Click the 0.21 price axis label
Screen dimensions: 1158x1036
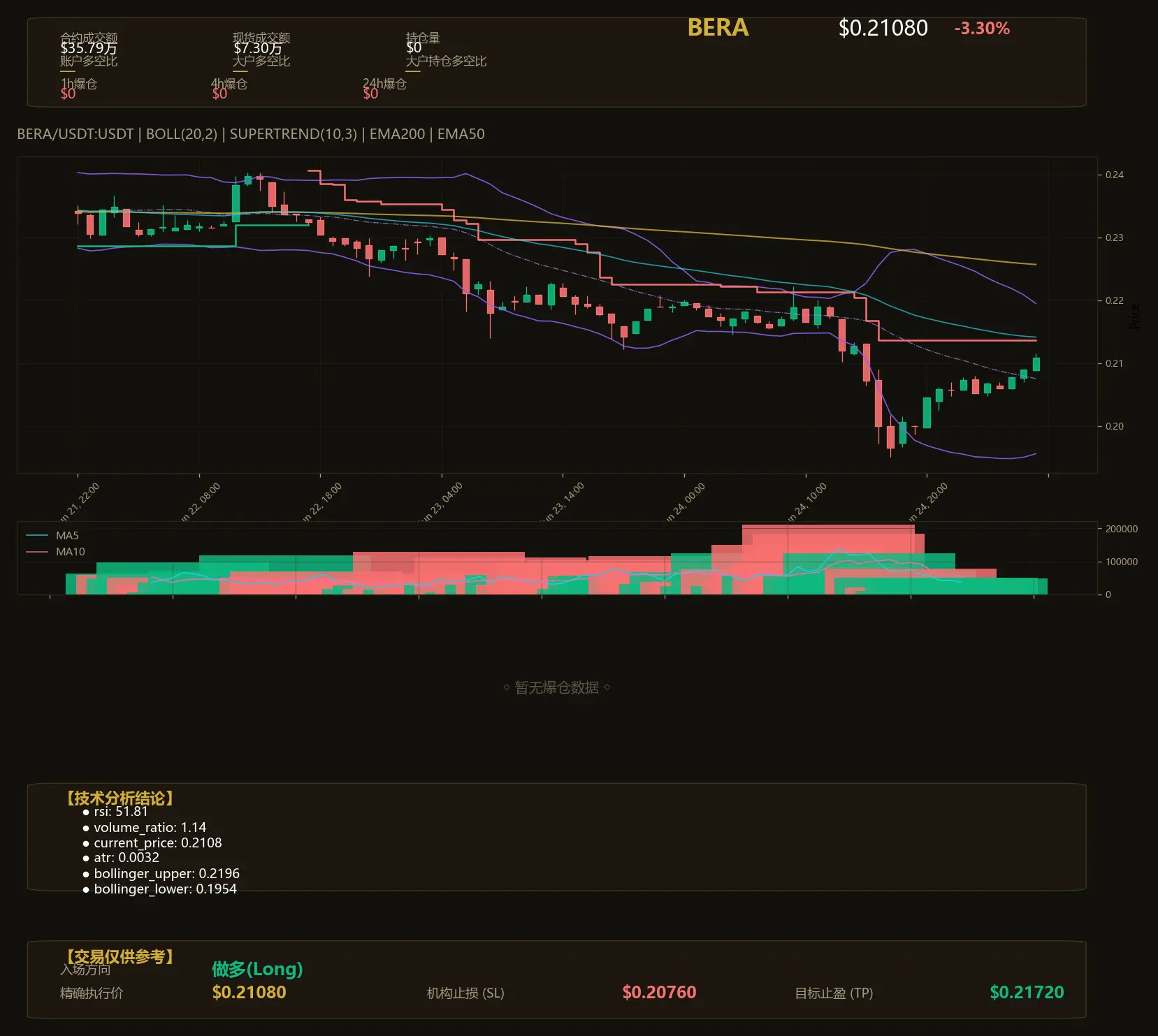1115,363
